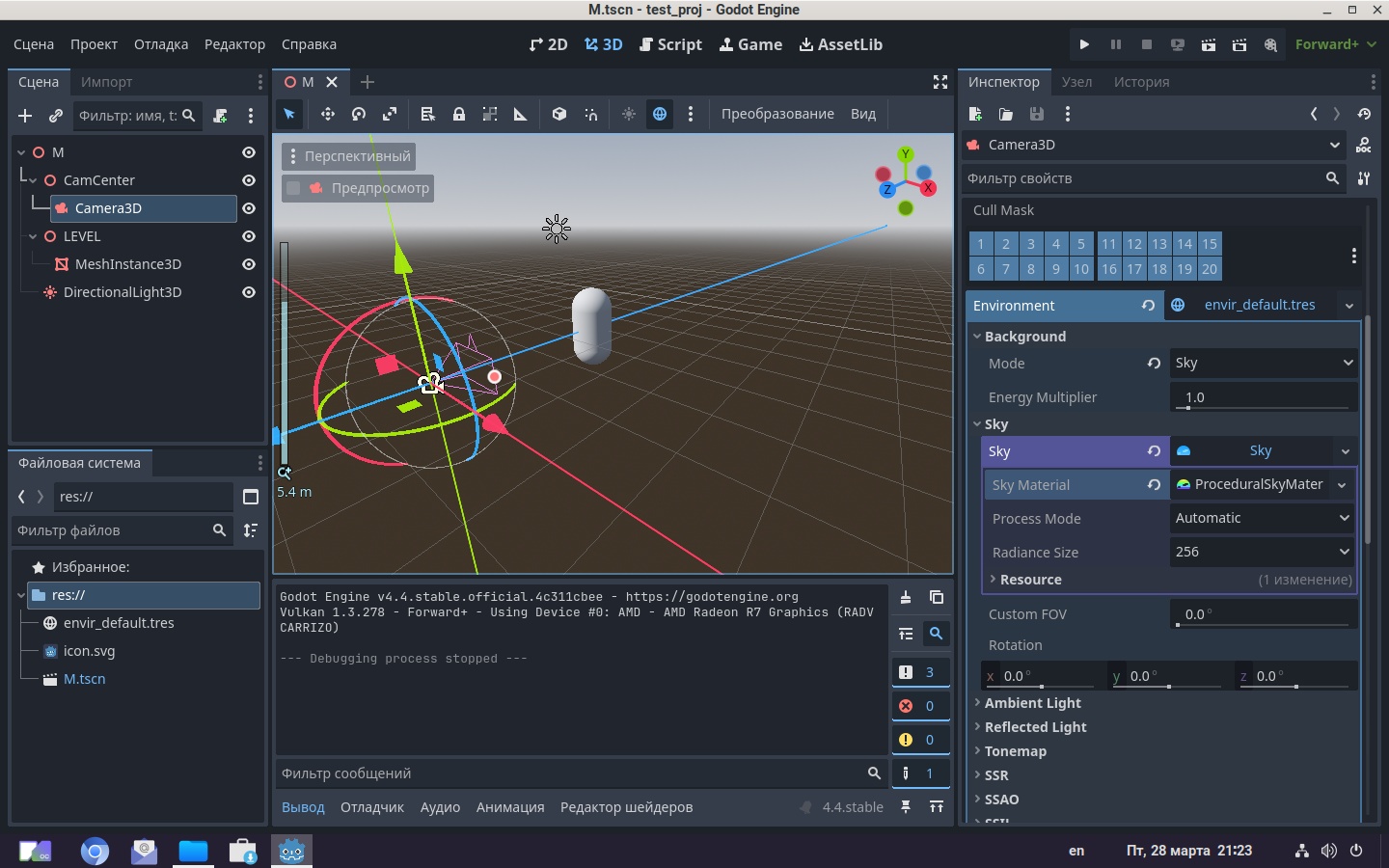This screenshot has height=868, width=1389.
Task: Copy the output log text
Action: [x=936, y=598]
